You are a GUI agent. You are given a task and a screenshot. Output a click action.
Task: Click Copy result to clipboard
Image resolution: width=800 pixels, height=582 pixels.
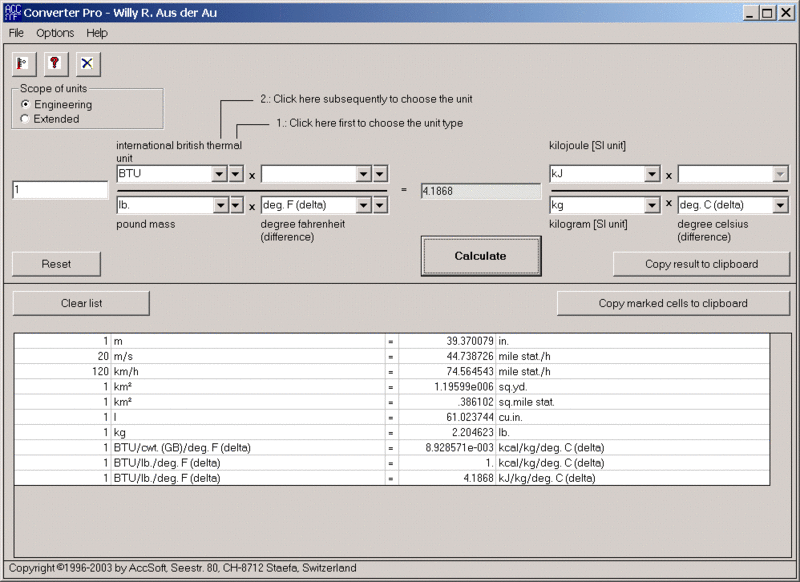coord(701,264)
